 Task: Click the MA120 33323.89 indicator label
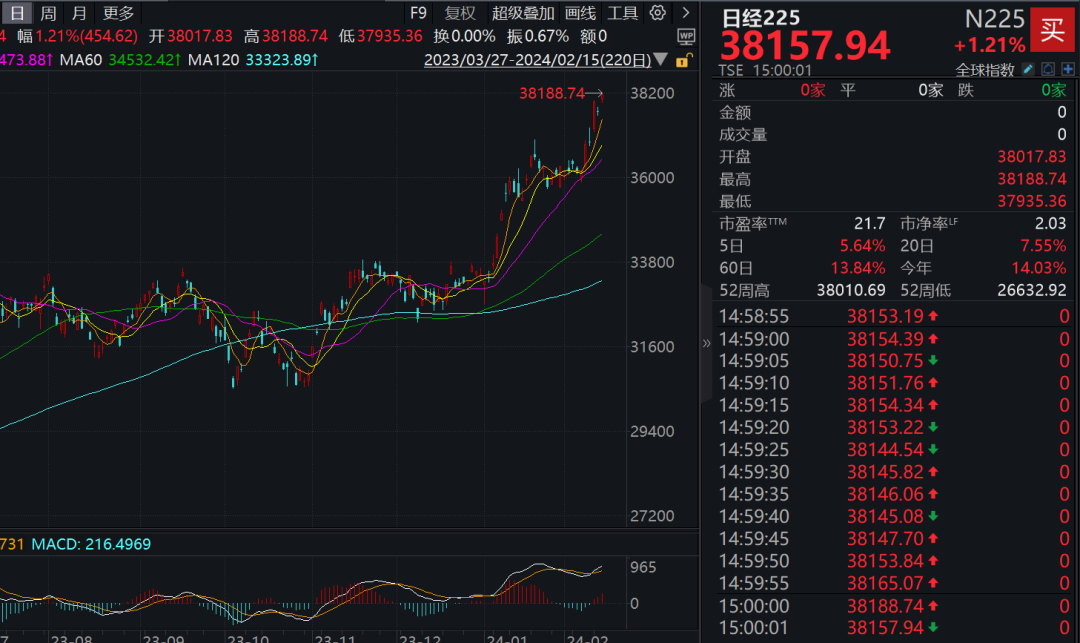[x=253, y=60]
